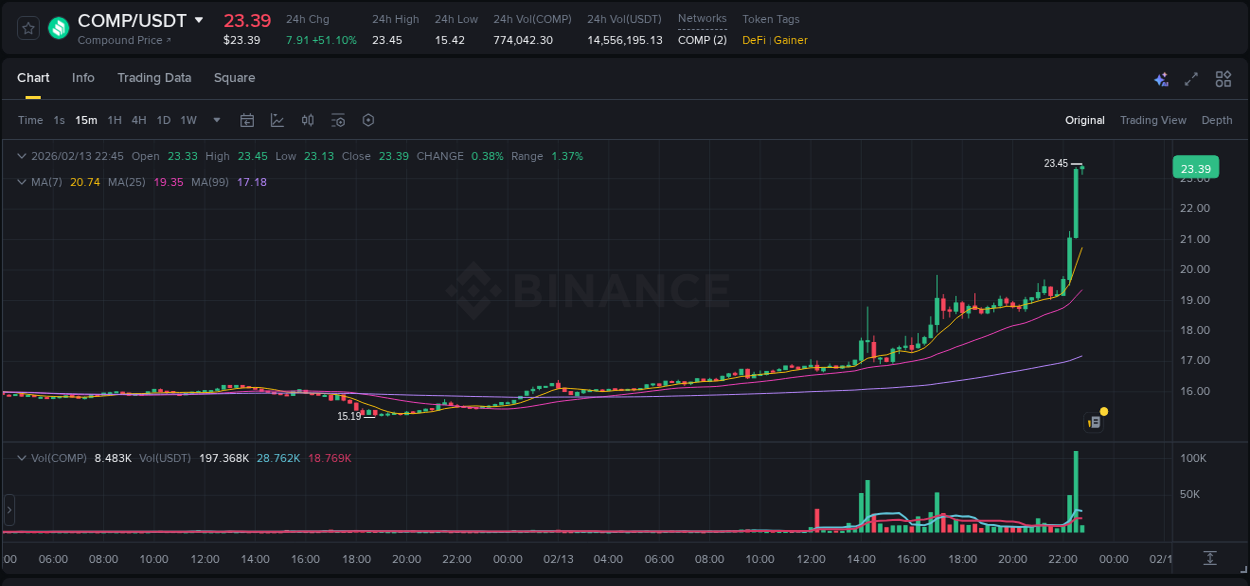
Task: Open the hexagon chart settings icon
Action: (x=368, y=120)
